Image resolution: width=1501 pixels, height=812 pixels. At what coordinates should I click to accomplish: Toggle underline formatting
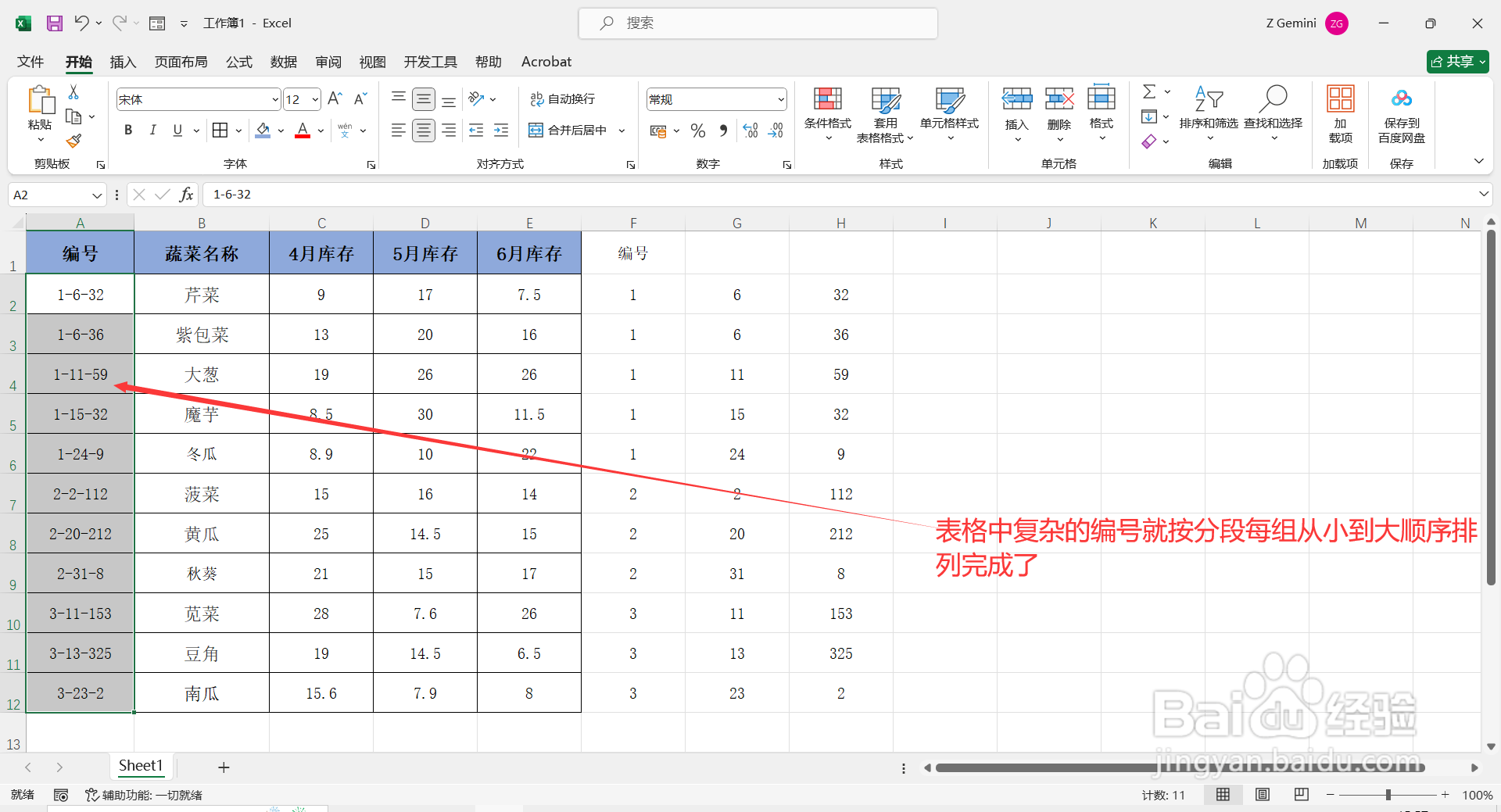coord(177,130)
